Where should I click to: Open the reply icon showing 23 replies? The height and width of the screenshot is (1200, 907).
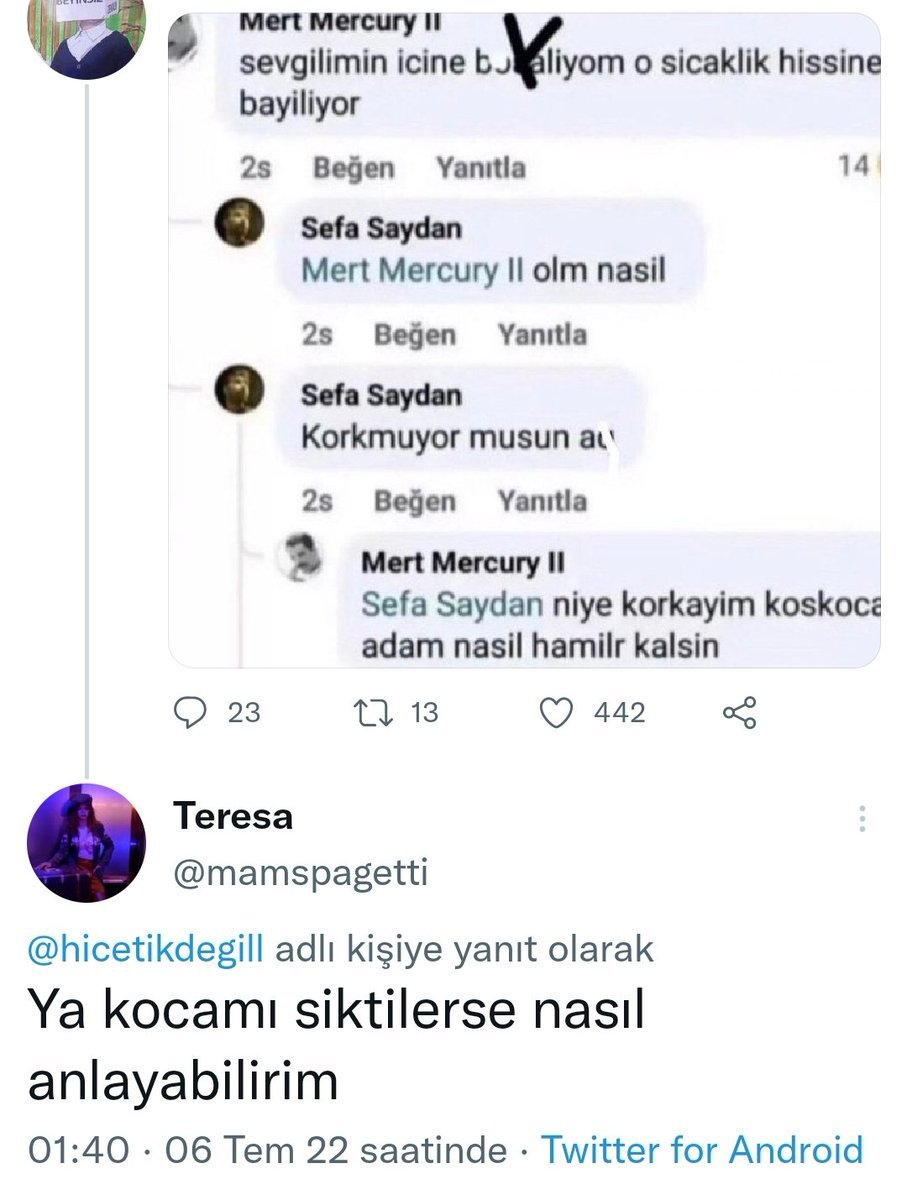point(190,712)
